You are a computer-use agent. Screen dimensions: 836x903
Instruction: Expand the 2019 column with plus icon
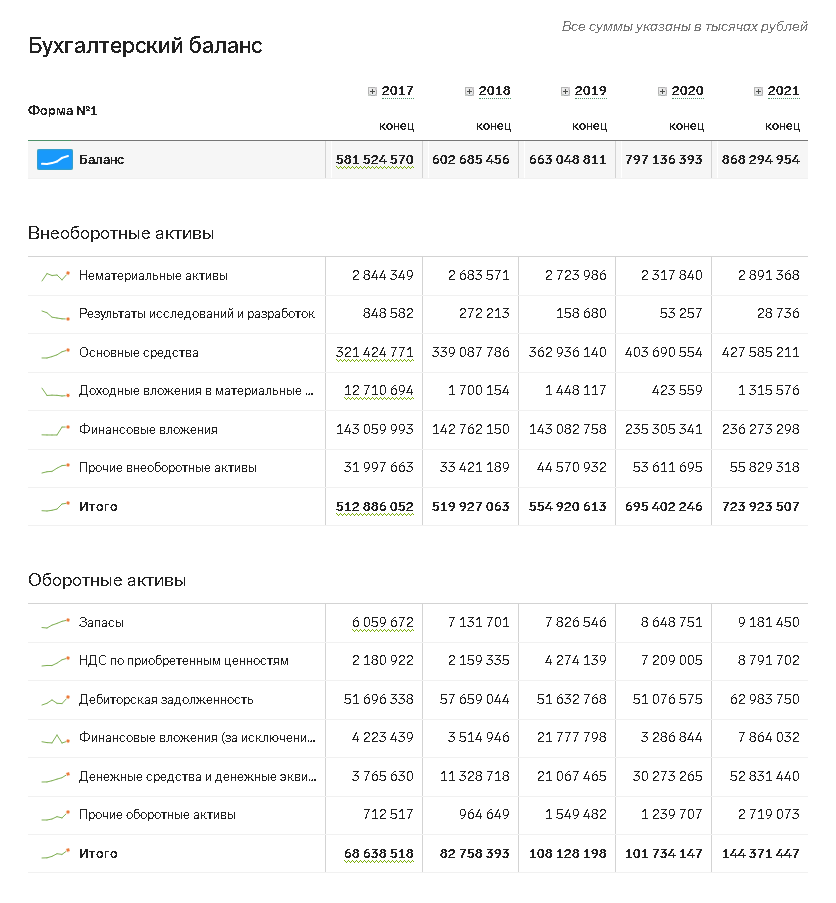[565, 92]
